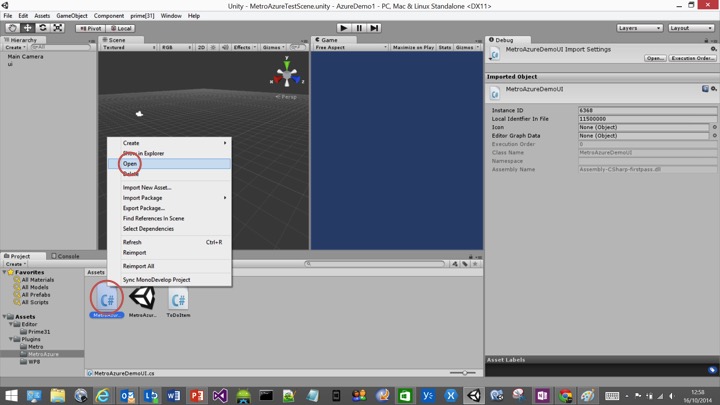Open the File menu
Image resolution: width=720 pixels, height=405 pixels.
pyautogui.click(x=8, y=16)
